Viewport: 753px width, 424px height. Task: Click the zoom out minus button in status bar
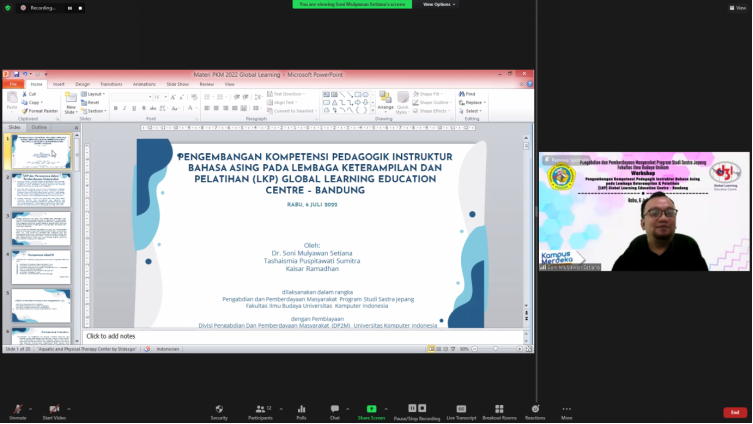475,349
